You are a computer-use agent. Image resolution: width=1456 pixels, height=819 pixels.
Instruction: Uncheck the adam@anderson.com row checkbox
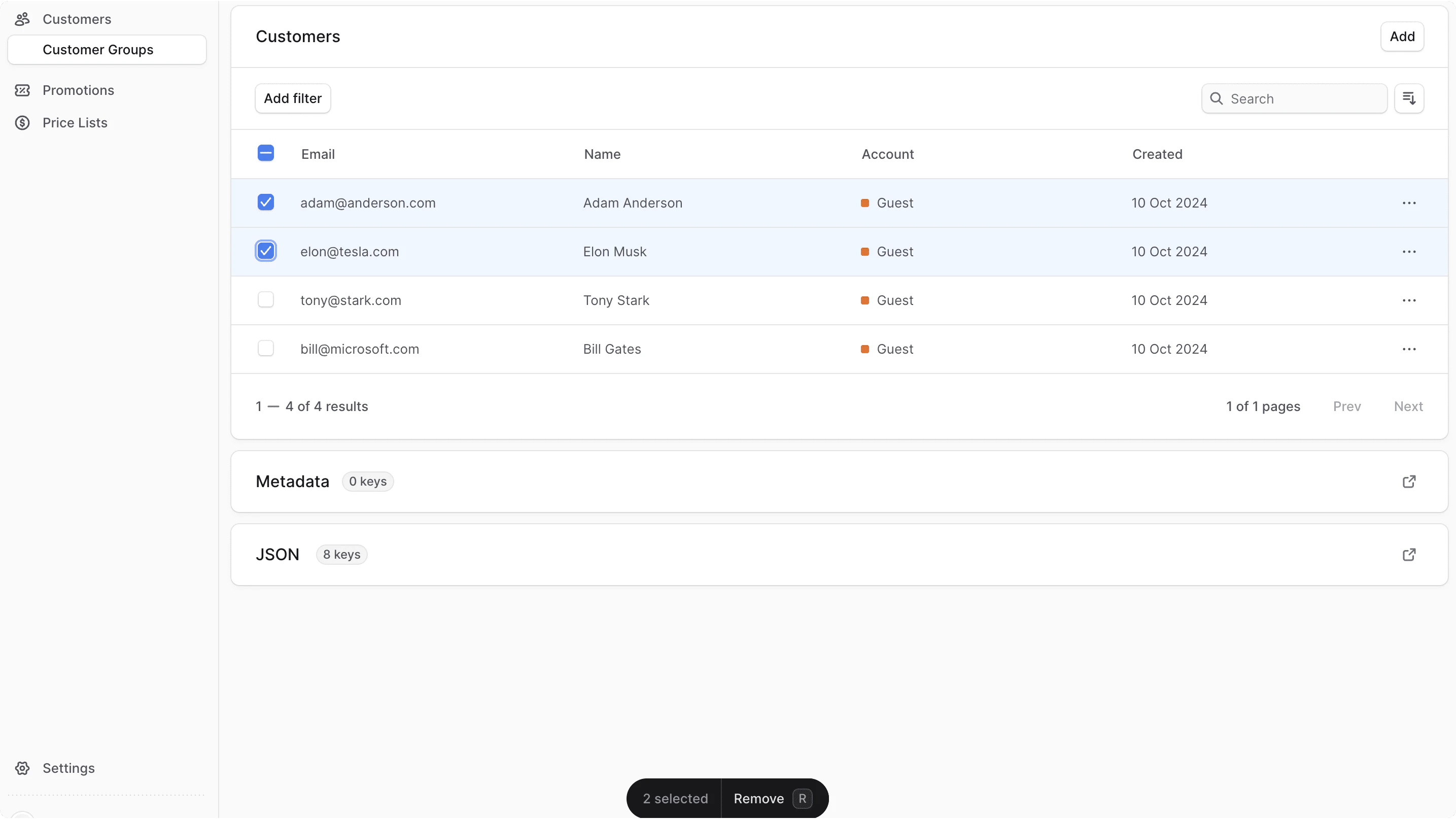(266, 202)
